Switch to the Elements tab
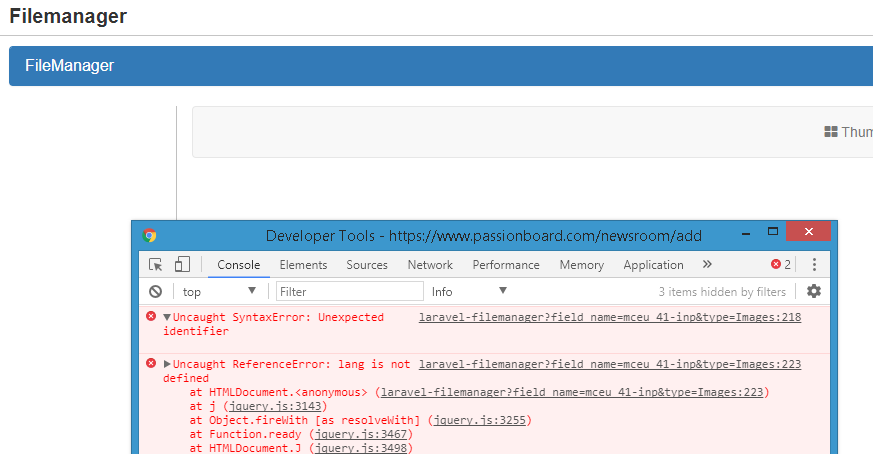Screen dimensions: 873x454 303,265
